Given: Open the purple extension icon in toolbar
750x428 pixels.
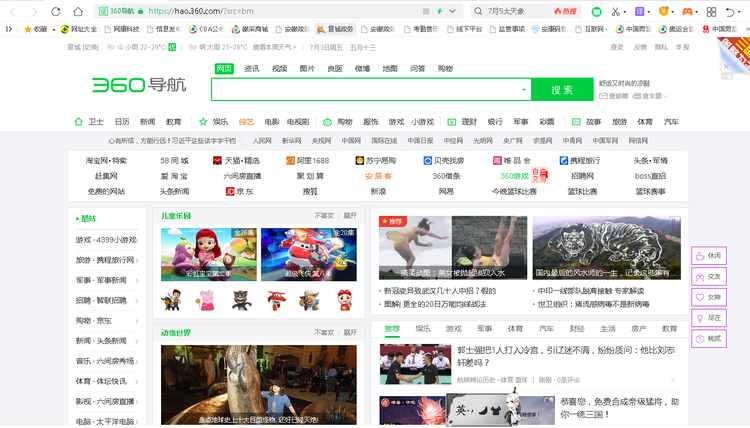Looking at the screenshot, I should point(640,11).
